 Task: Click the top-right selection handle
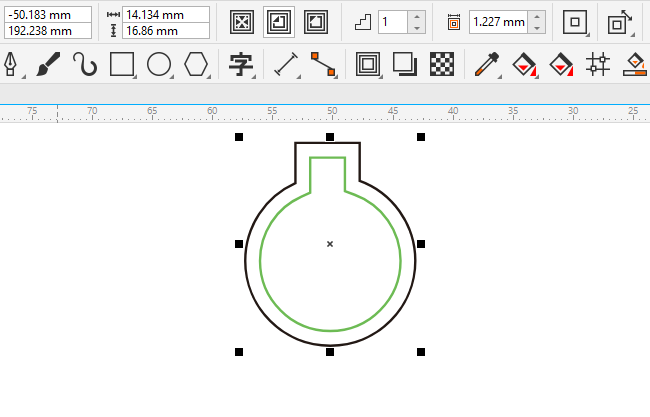coord(421,137)
